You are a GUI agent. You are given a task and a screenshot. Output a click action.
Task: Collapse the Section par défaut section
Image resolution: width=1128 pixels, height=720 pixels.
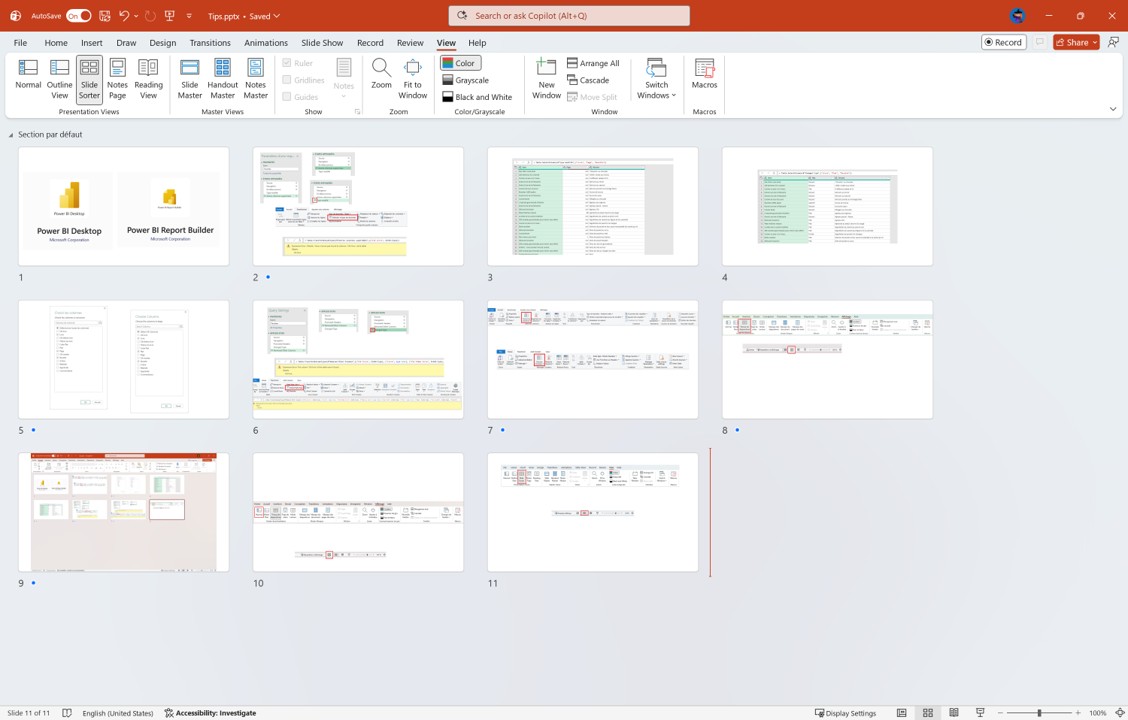11,135
